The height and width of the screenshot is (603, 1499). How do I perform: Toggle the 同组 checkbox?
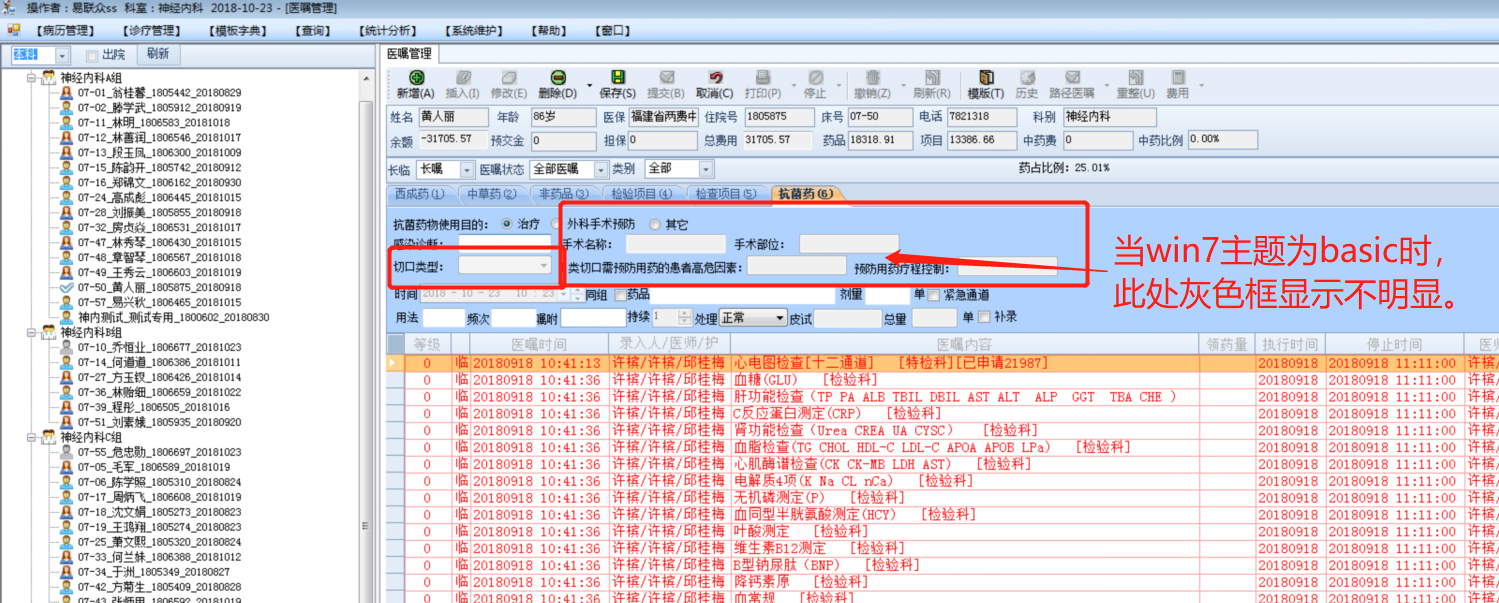(x=620, y=295)
